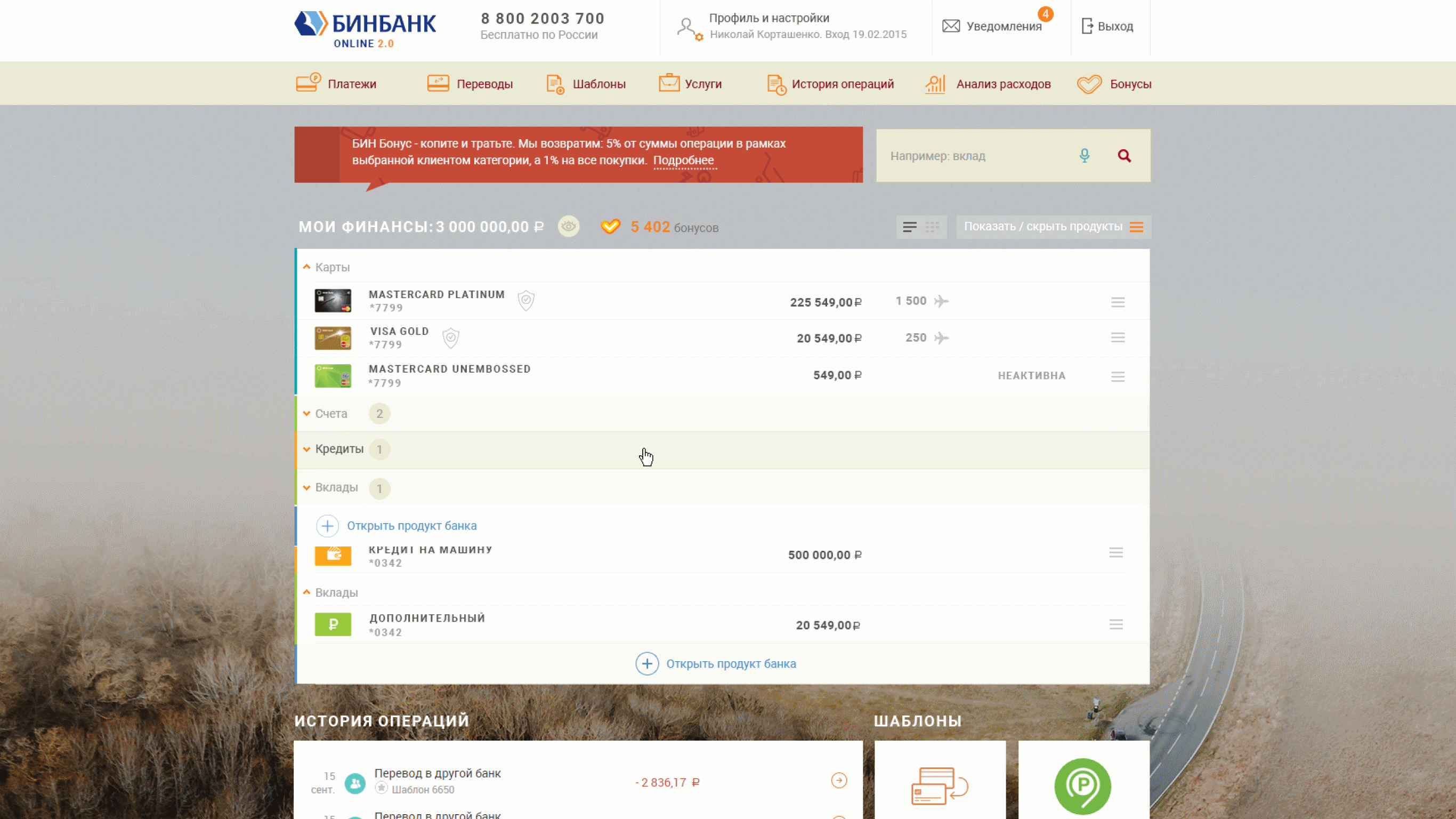Click balance 225 549,00 ₽

coord(826,302)
